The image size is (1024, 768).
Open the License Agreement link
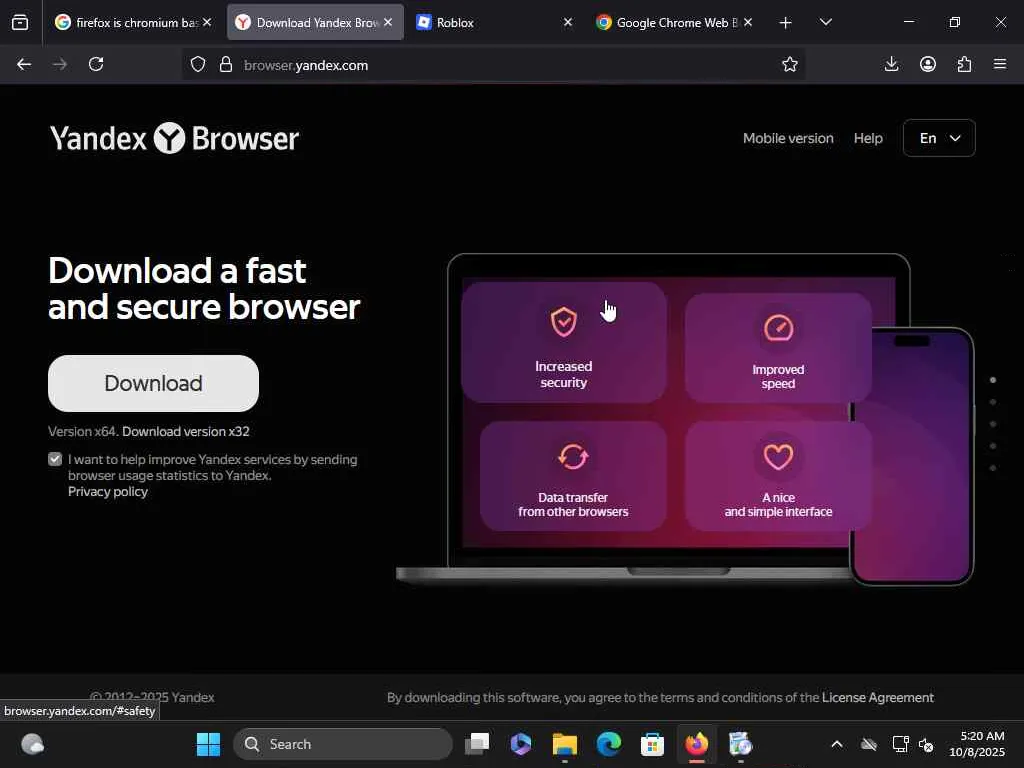pyautogui.click(x=878, y=697)
